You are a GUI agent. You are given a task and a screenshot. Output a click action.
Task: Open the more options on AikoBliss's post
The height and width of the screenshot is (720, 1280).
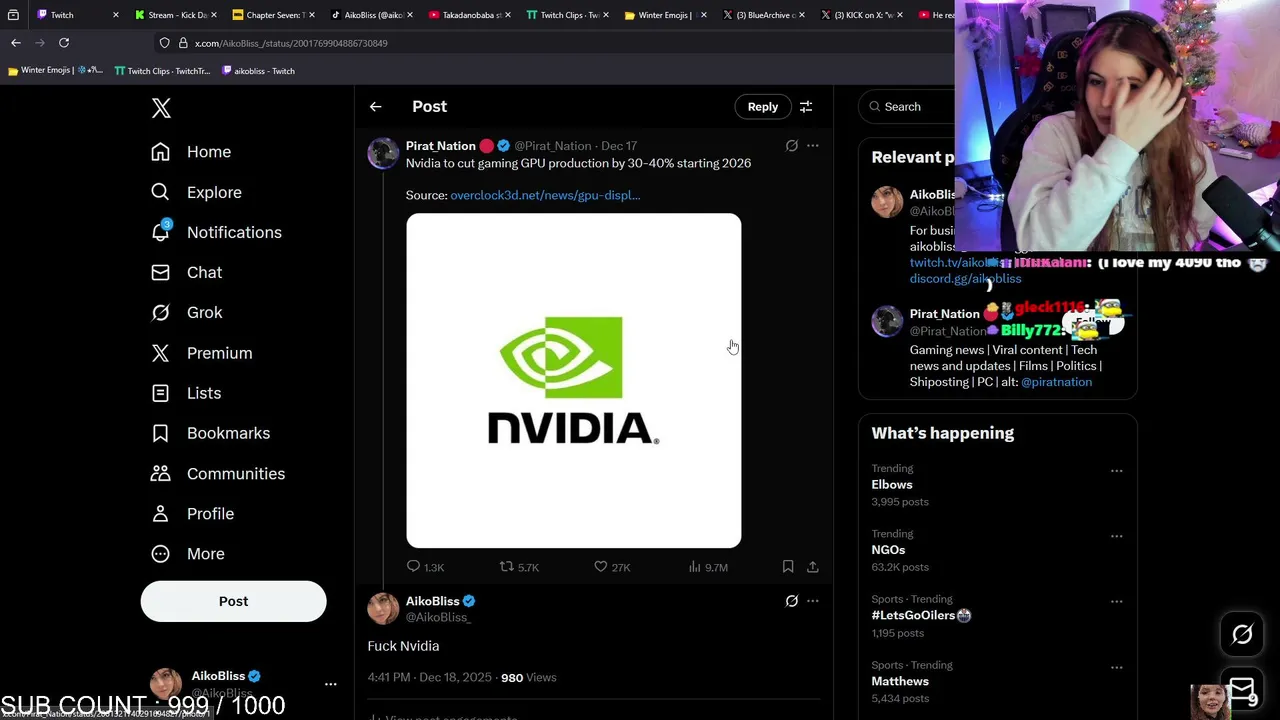tap(812, 601)
